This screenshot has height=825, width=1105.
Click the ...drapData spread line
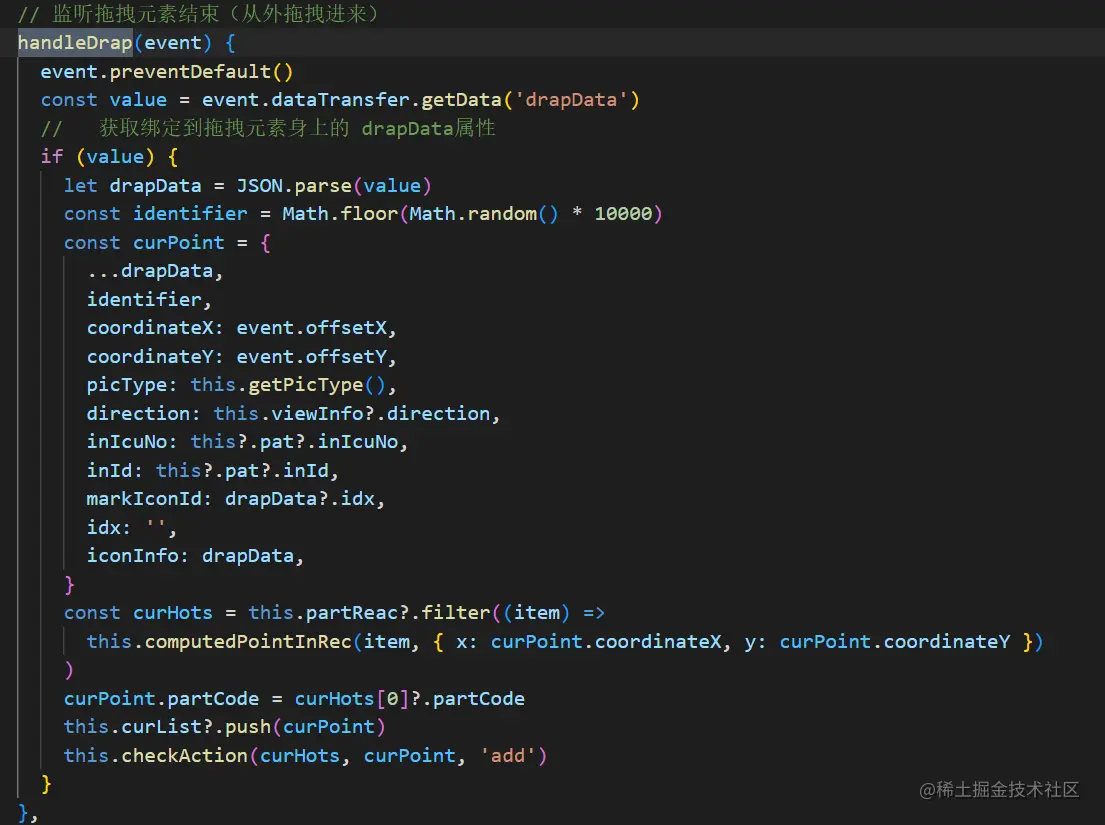click(x=155, y=271)
